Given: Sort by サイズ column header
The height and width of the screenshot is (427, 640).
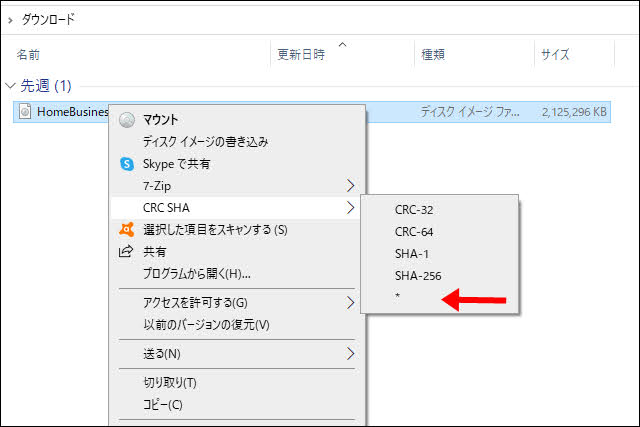Looking at the screenshot, I should coord(555,54).
